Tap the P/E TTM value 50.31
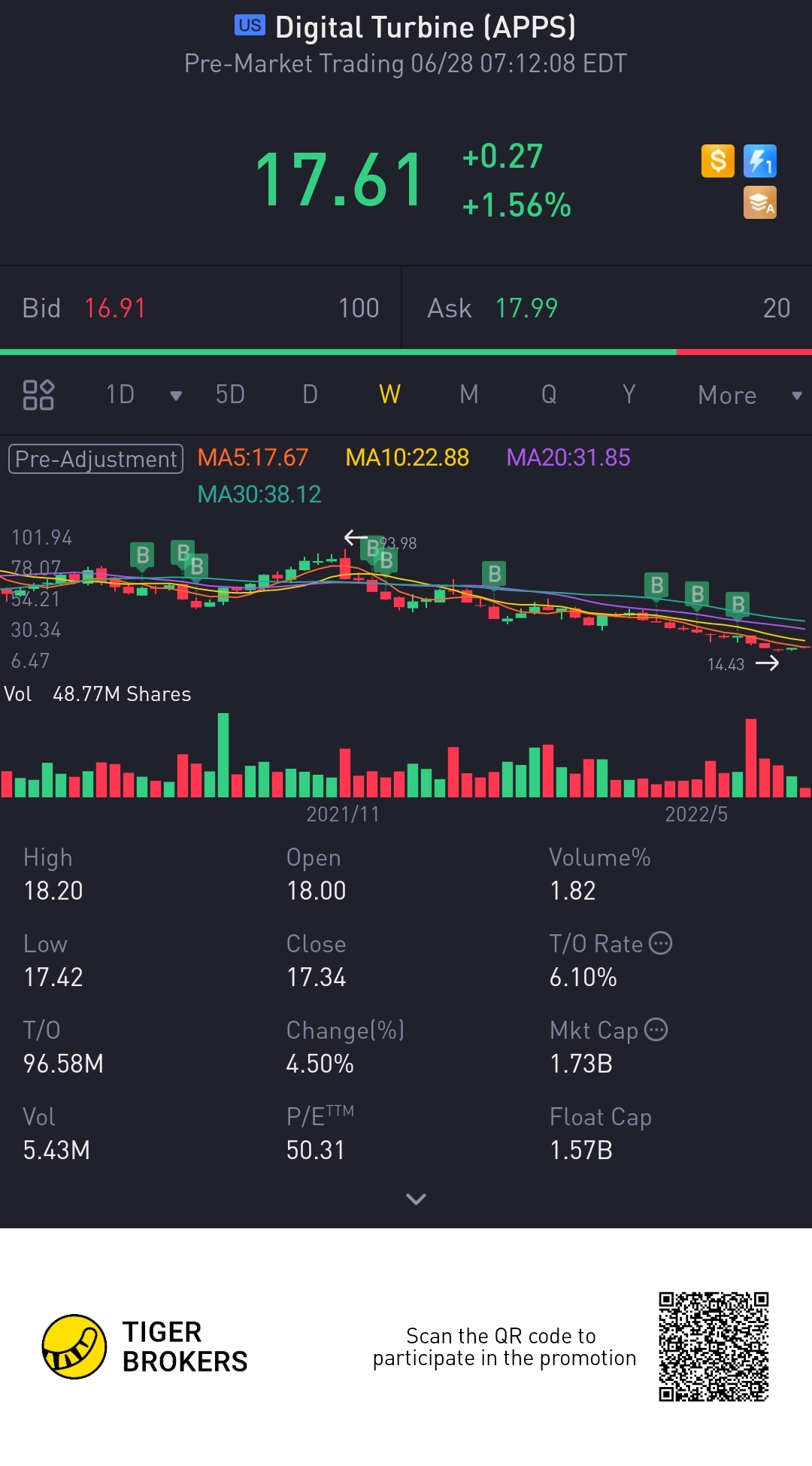The width and height of the screenshot is (812, 1466). (x=315, y=1150)
